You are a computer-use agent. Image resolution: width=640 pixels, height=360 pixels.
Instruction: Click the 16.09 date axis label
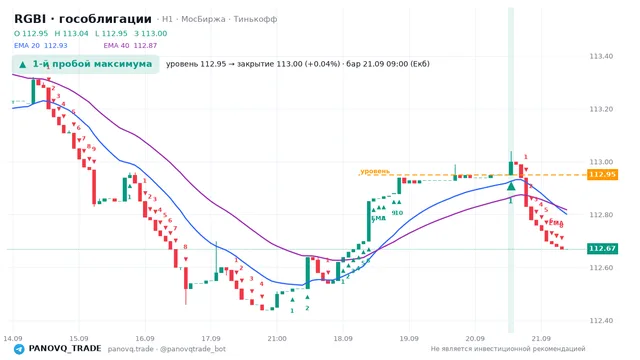[x=145, y=338]
